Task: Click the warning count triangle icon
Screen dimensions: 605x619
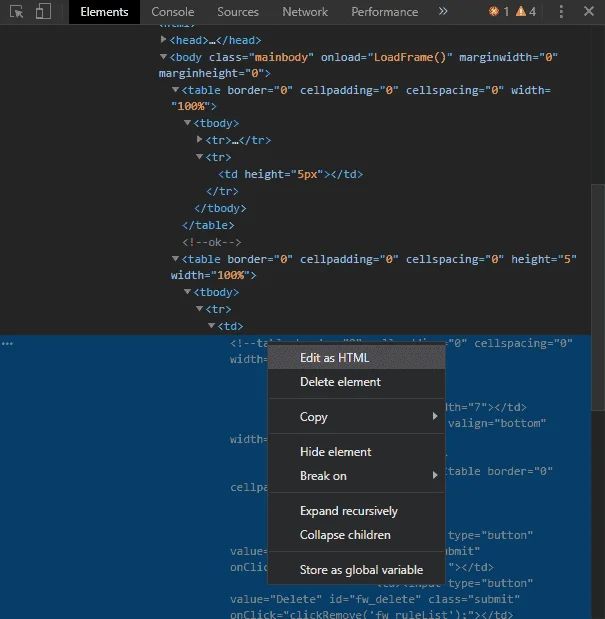Action: point(521,11)
